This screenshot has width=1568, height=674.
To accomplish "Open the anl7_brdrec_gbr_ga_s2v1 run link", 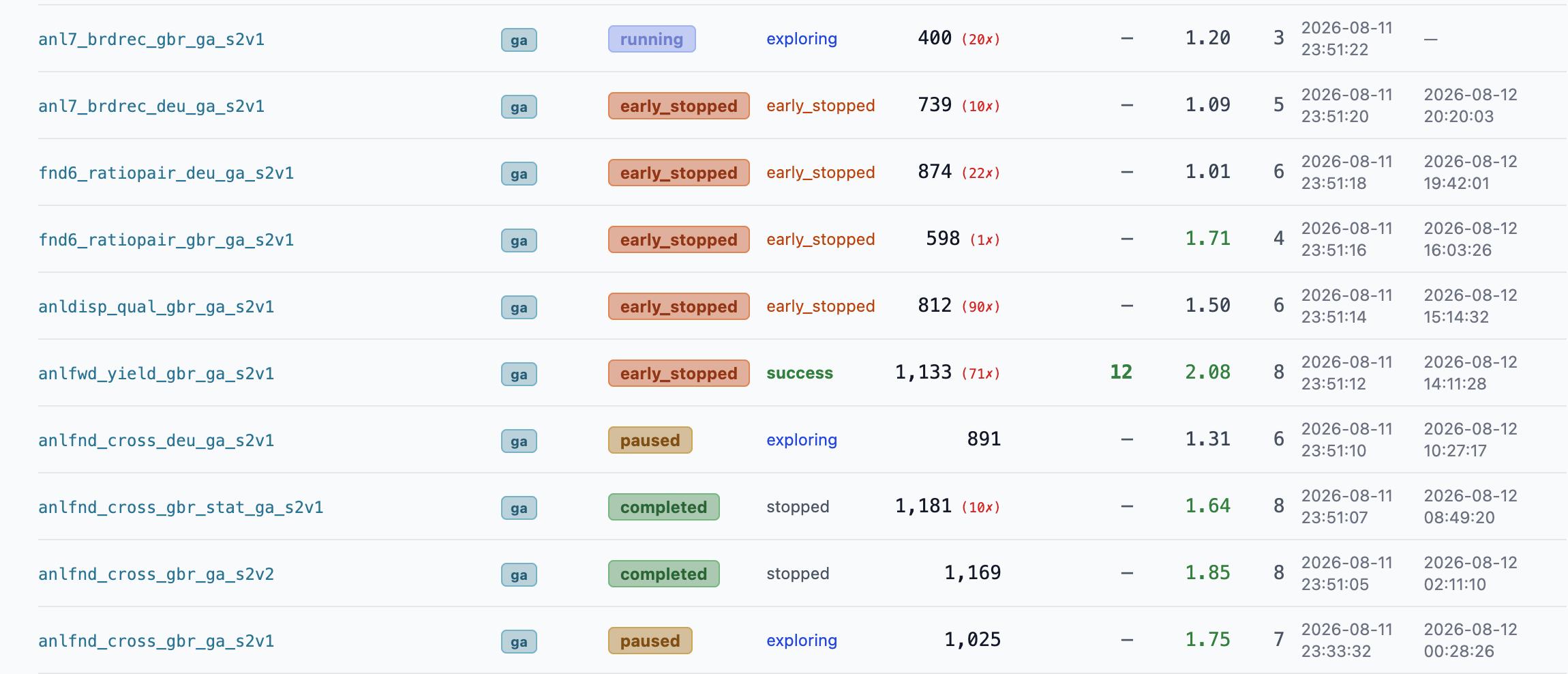I will [x=151, y=40].
